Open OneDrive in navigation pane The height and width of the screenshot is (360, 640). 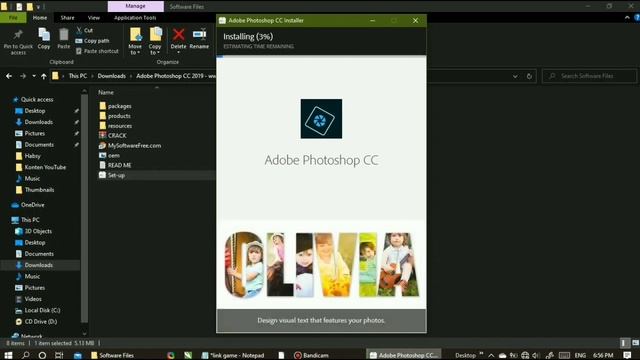(x=32, y=205)
